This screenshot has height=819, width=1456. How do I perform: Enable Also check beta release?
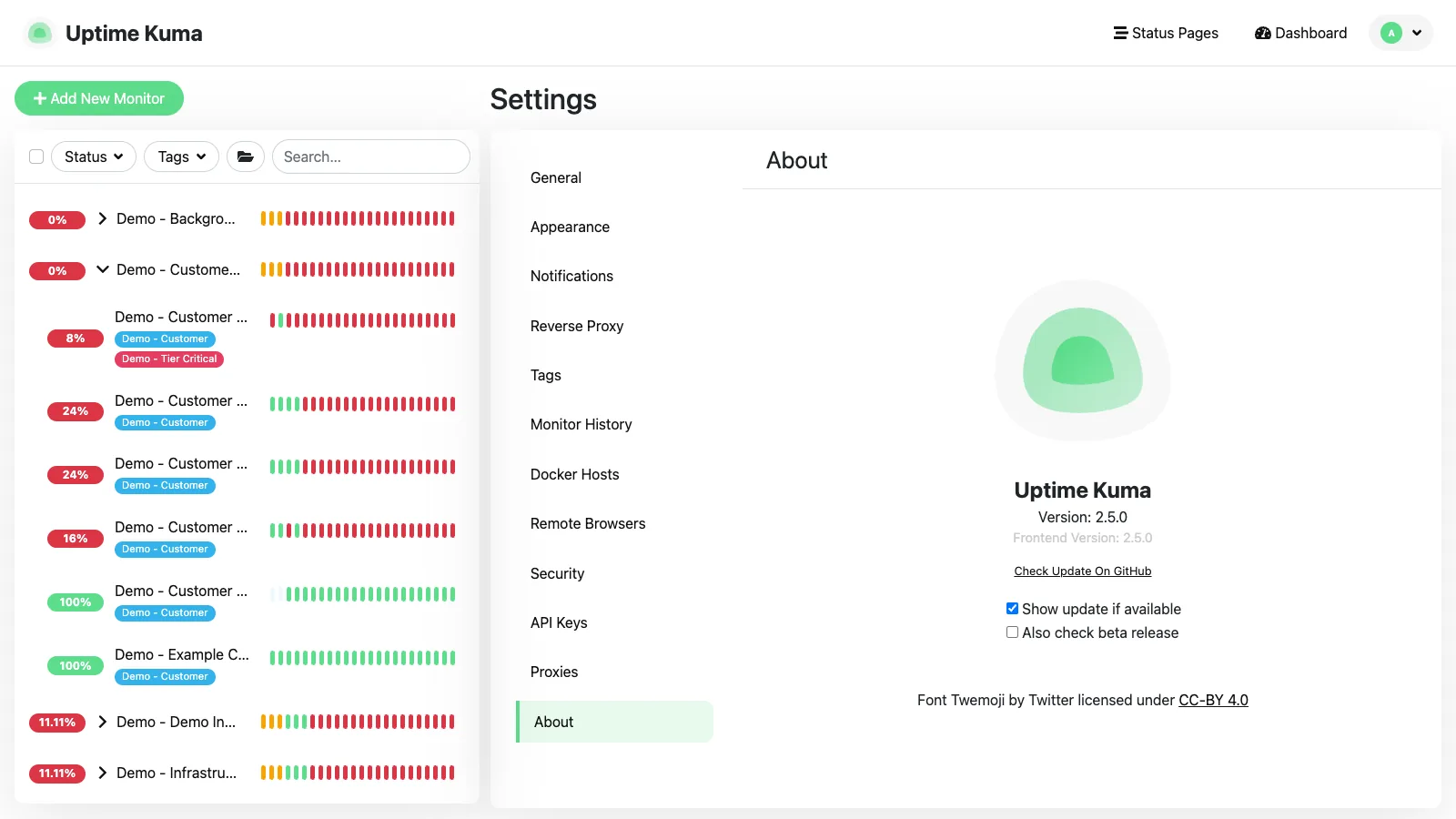pyautogui.click(x=1012, y=632)
